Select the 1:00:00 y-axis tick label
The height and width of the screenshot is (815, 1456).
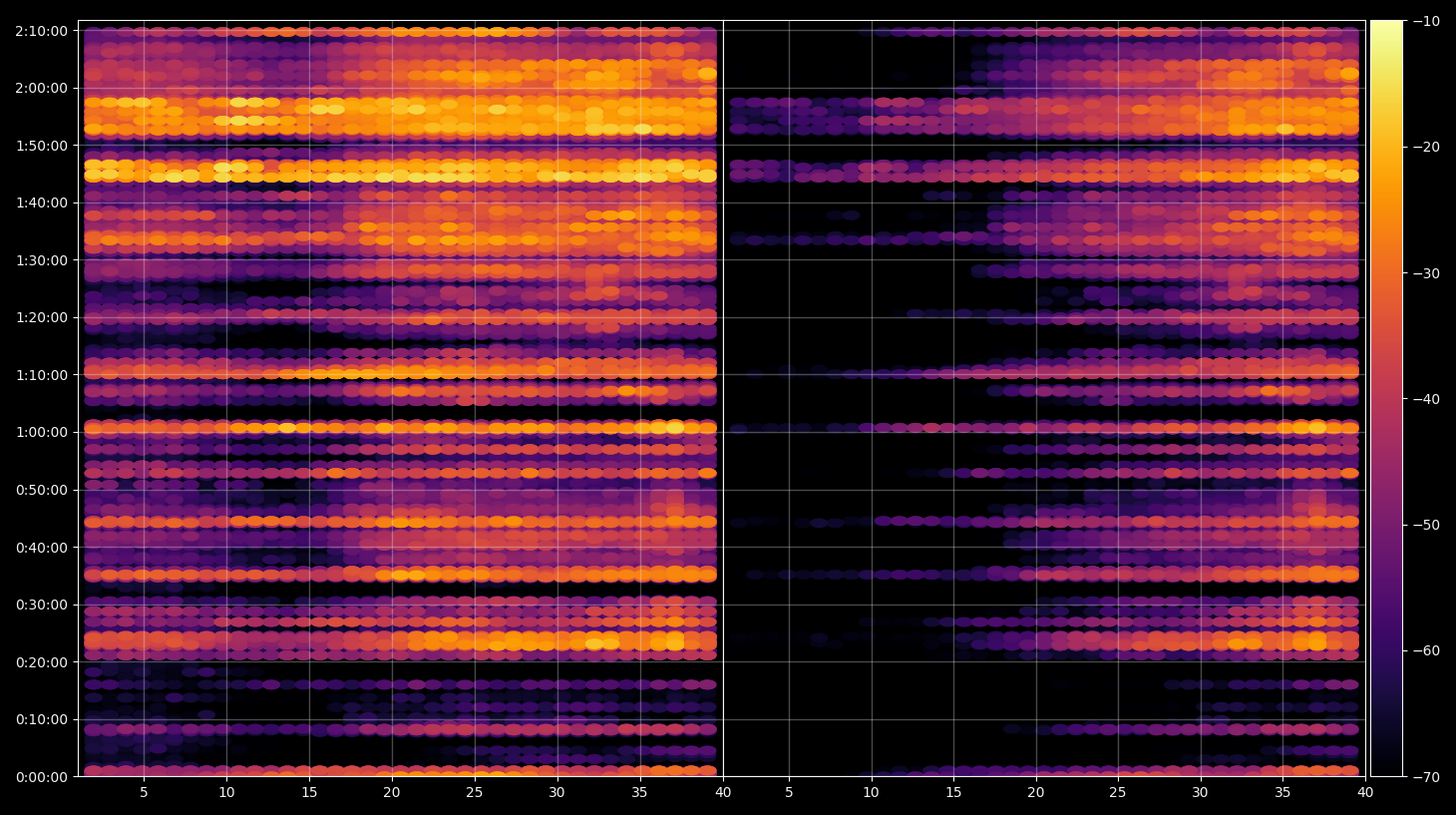click(x=41, y=432)
